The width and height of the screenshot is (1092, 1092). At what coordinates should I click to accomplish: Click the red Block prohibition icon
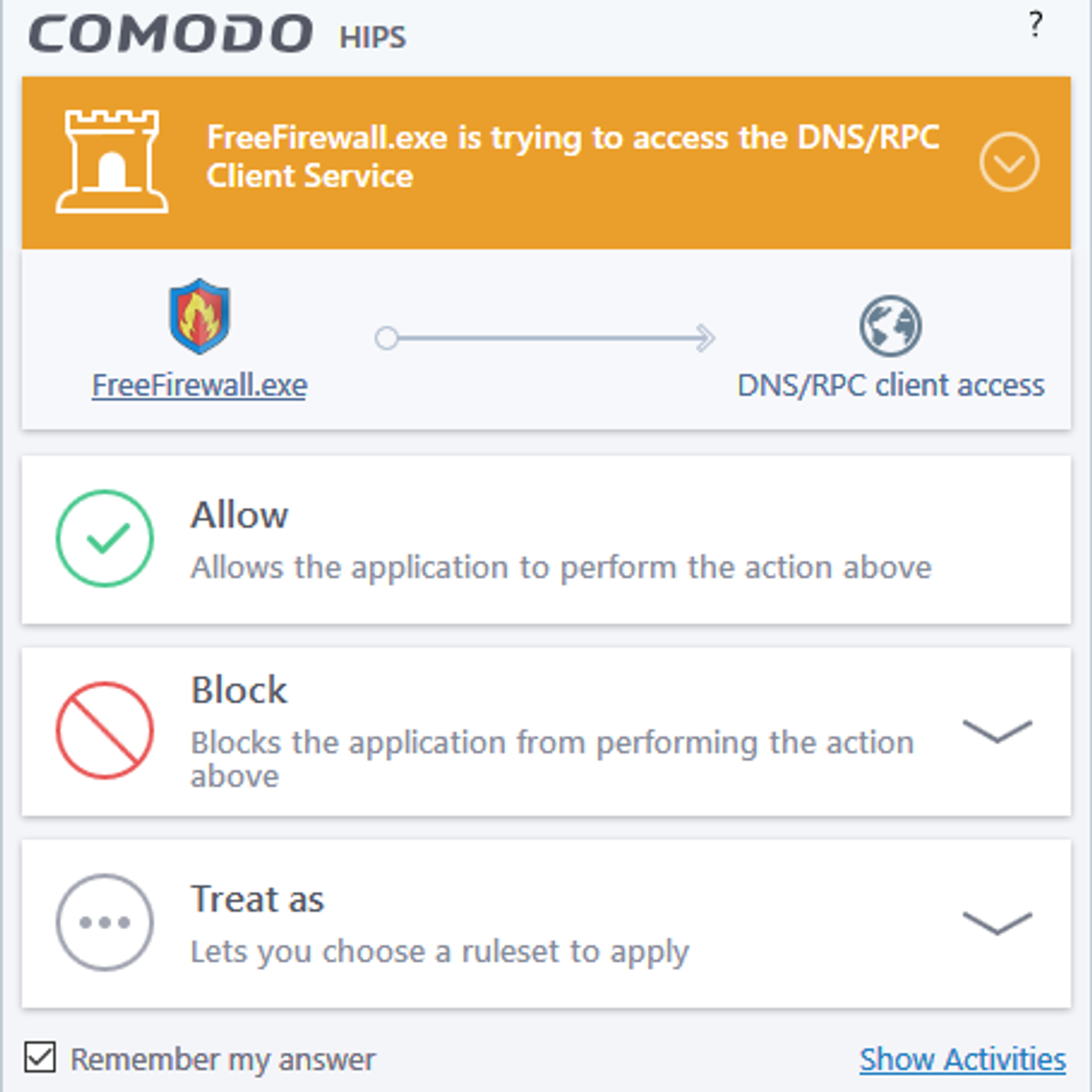[105, 730]
